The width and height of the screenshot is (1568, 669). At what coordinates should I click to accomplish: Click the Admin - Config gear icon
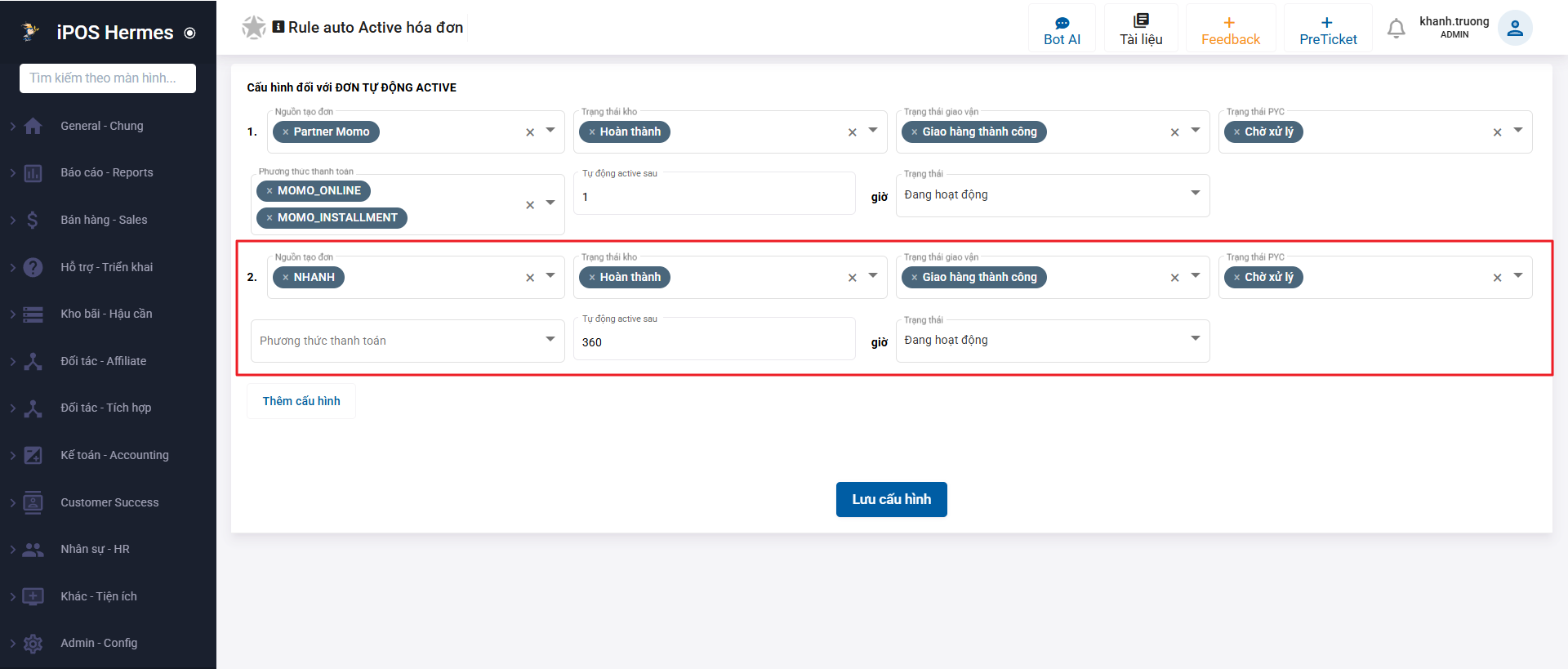[x=33, y=644]
